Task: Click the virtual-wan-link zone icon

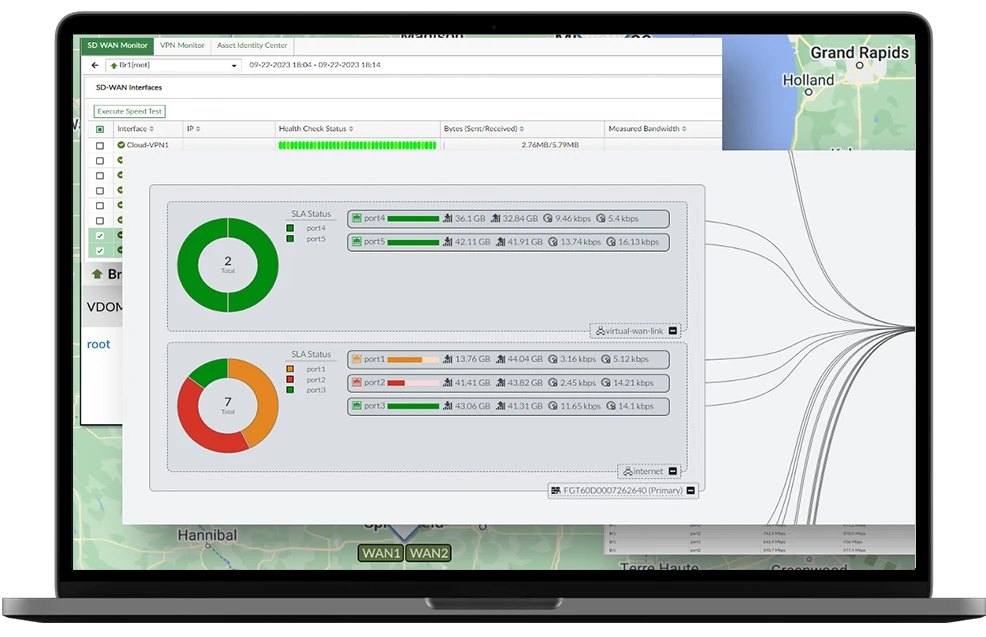Action: pyautogui.click(x=599, y=330)
